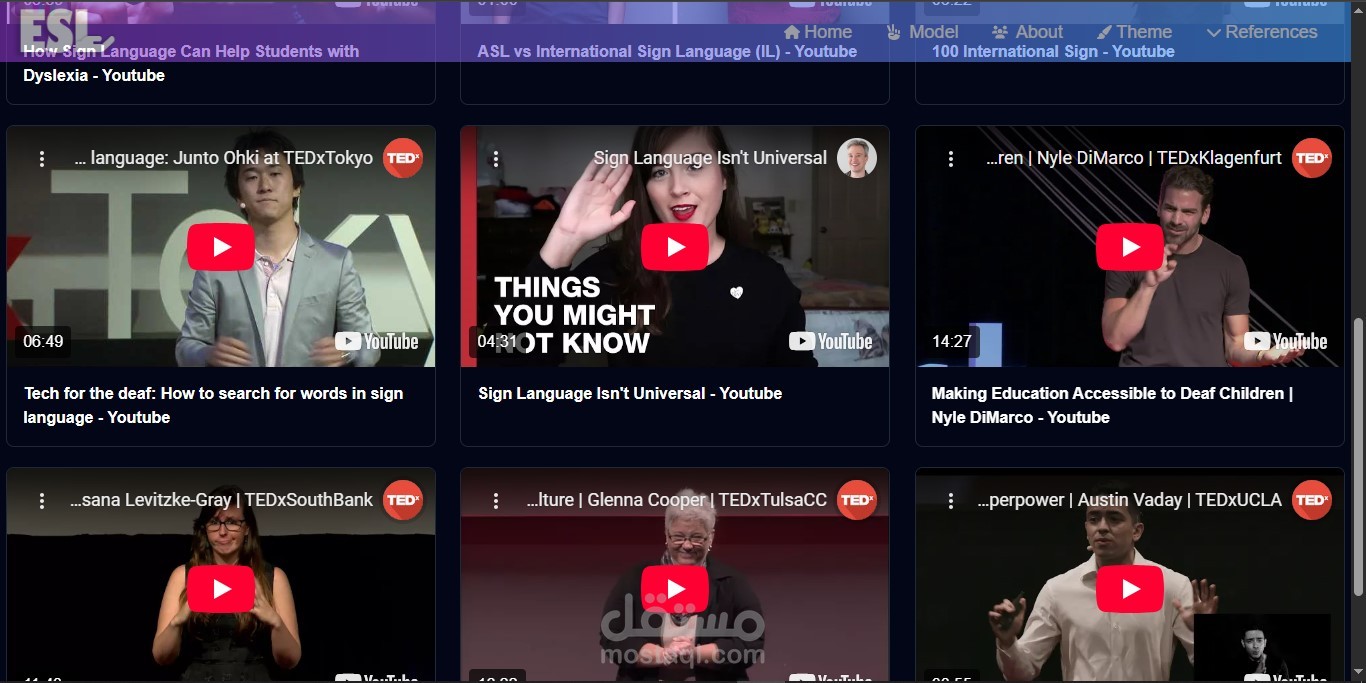The image size is (1366, 683).
Task: Open three-dot menu on Austin Vaday video
Action: (951, 500)
